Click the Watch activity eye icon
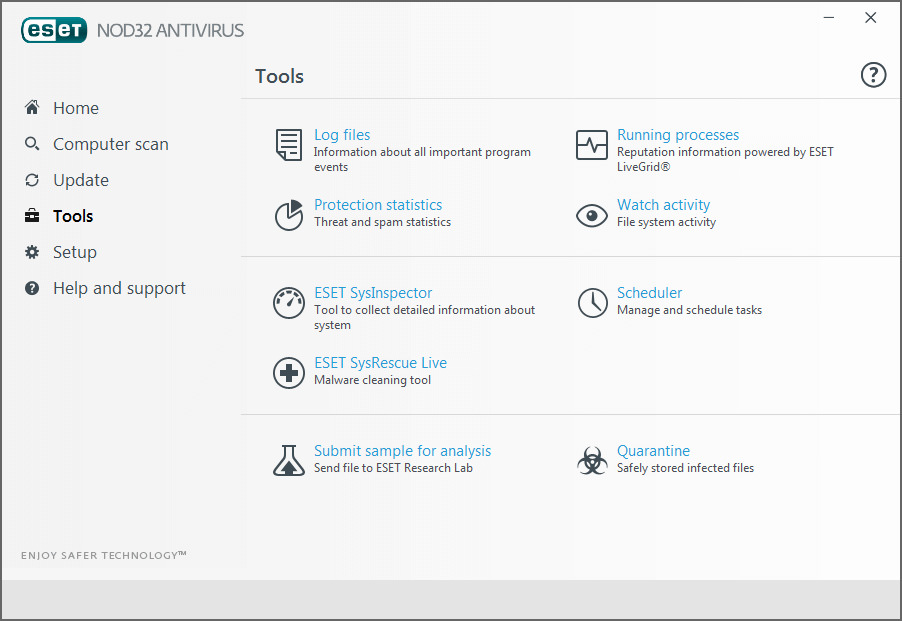 pyautogui.click(x=591, y=216)
